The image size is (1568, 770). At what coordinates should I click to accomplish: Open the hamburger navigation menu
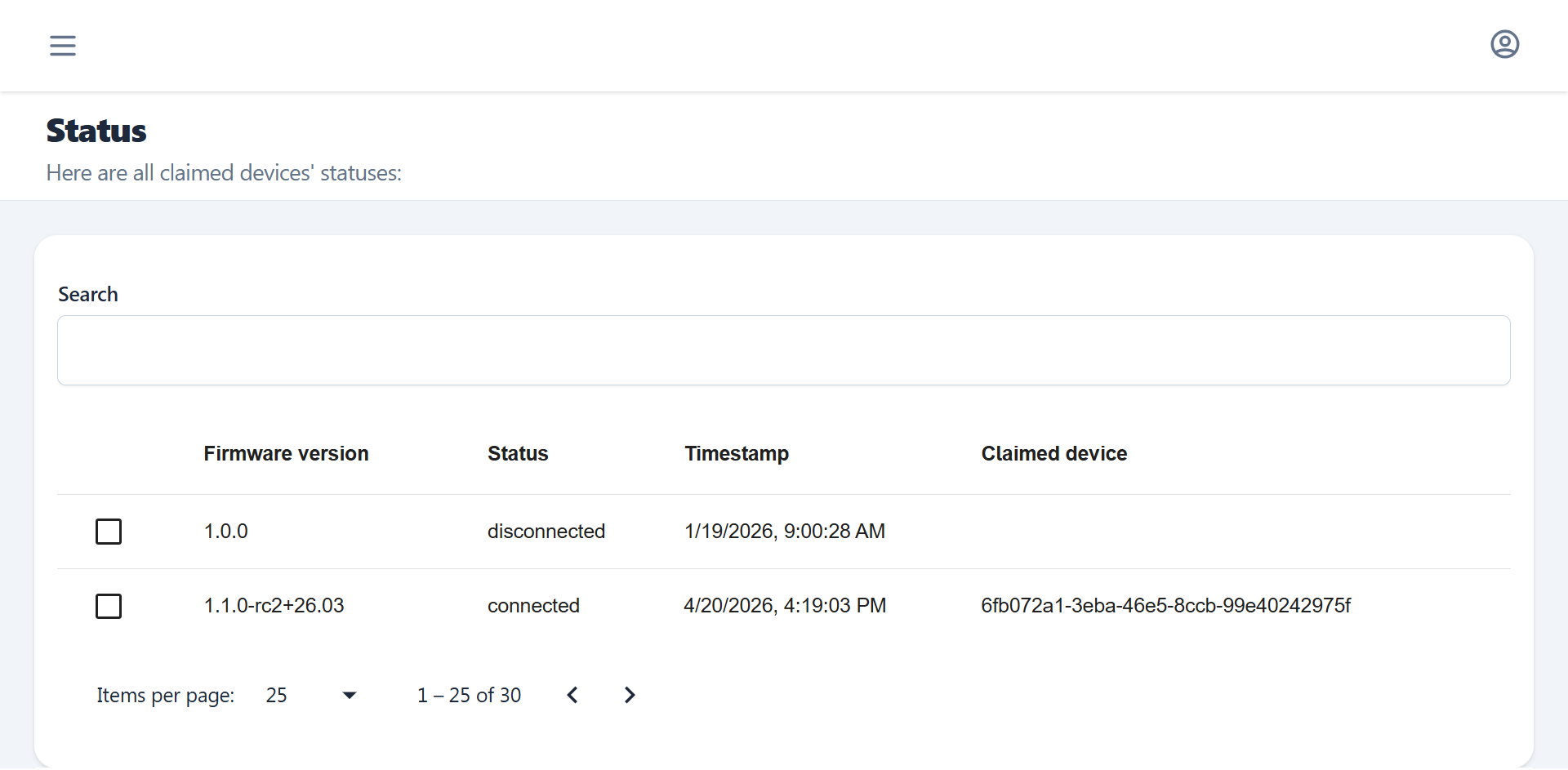point(63,45)
